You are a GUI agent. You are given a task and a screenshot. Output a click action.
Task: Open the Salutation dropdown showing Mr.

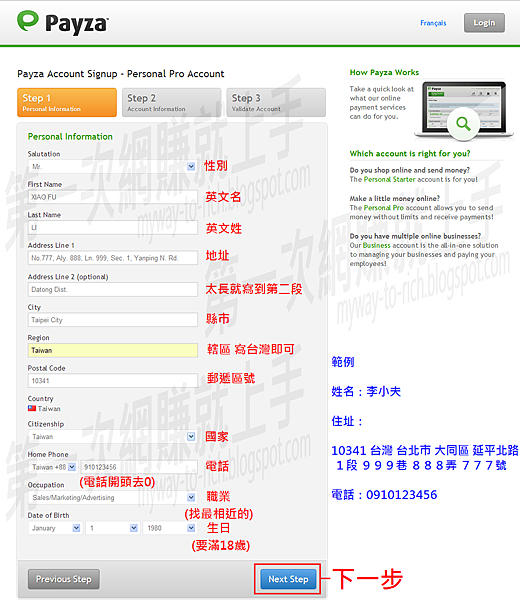tap(112, 166)
